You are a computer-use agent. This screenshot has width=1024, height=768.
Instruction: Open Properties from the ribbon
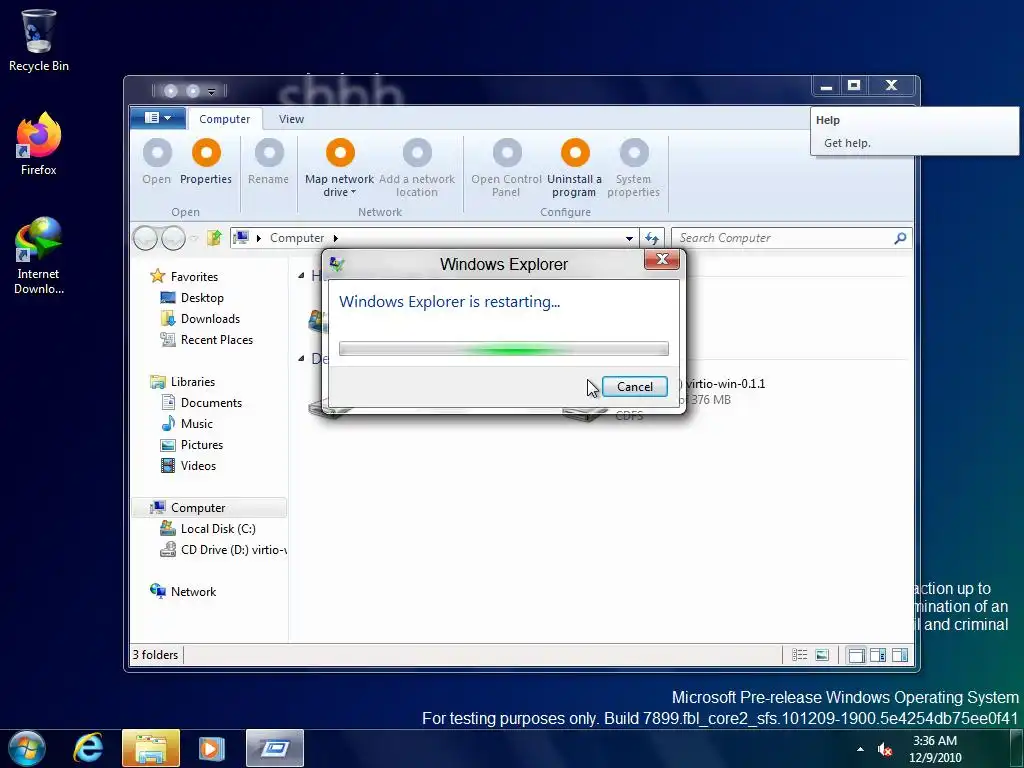pyautogui.click(x=206, y=161)
